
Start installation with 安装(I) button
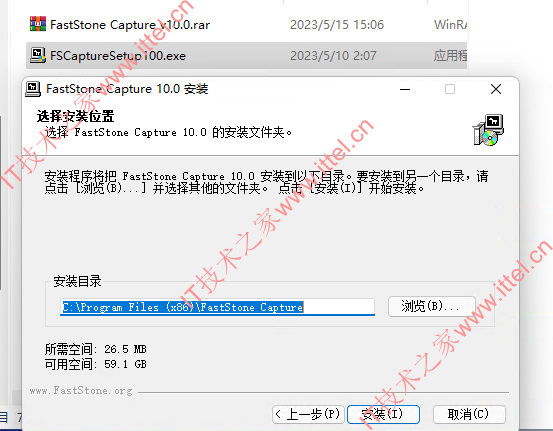point(383,414)
